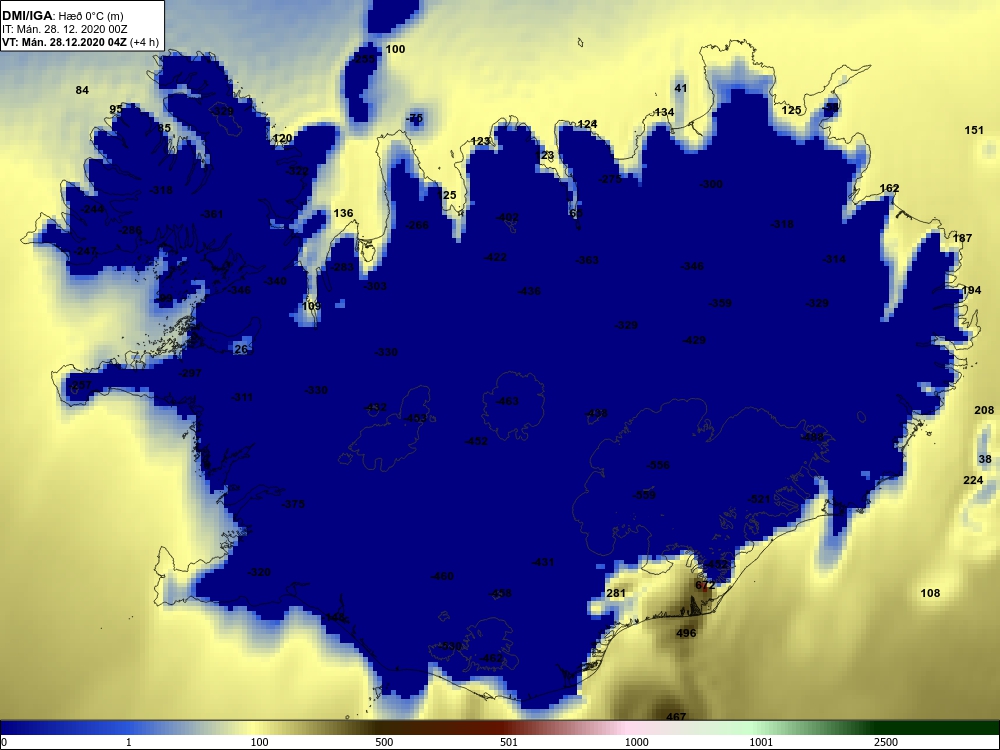
Task: Click the '136' value on the map
Action: click(343, 213)
